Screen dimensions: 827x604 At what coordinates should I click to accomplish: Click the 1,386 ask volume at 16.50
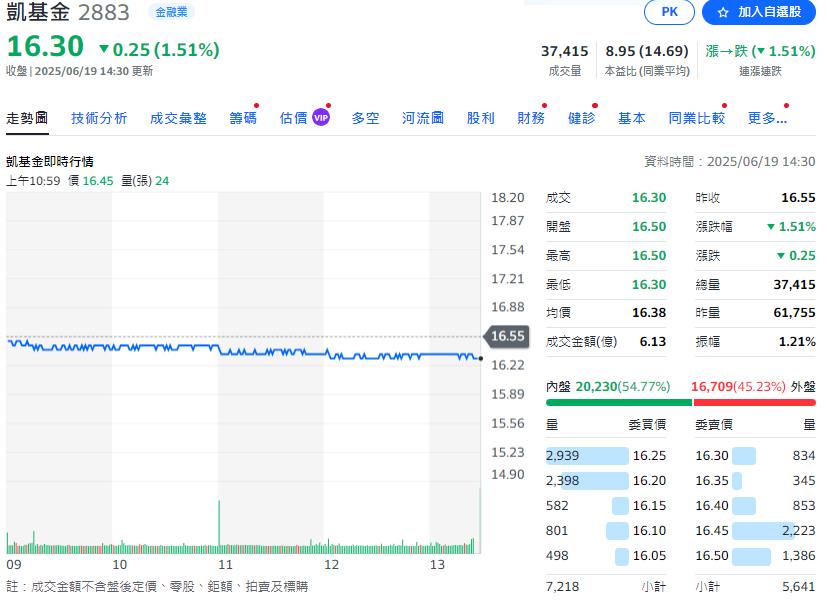pyautogui.click(x=799, y=556)
